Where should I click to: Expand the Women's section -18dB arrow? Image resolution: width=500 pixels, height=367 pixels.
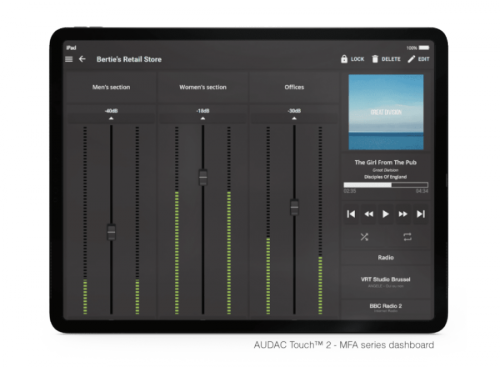click(x=203, y=119)
